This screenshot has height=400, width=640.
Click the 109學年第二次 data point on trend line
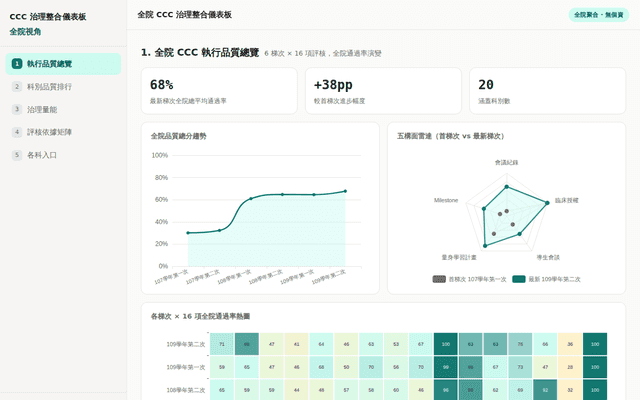point(345,191)
